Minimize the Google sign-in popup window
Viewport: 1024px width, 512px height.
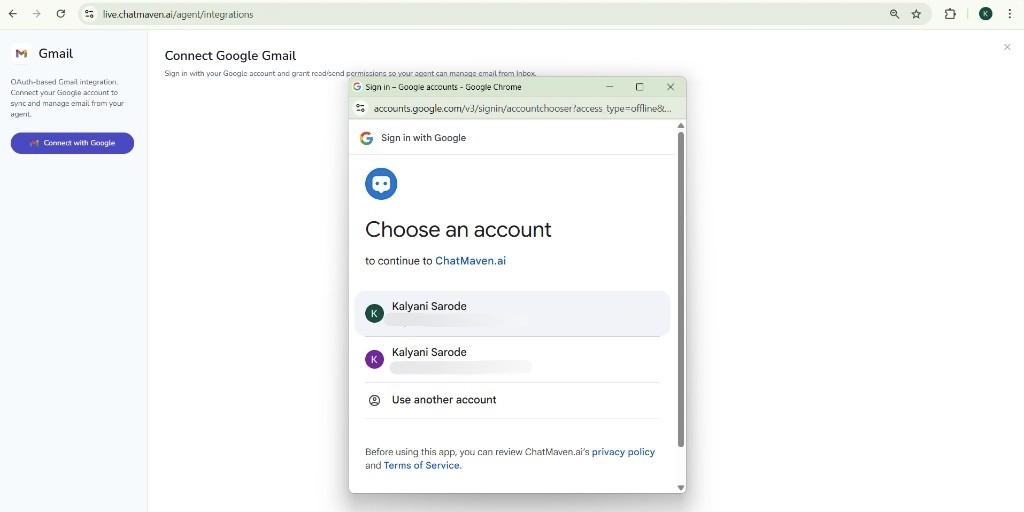point(610,87)
